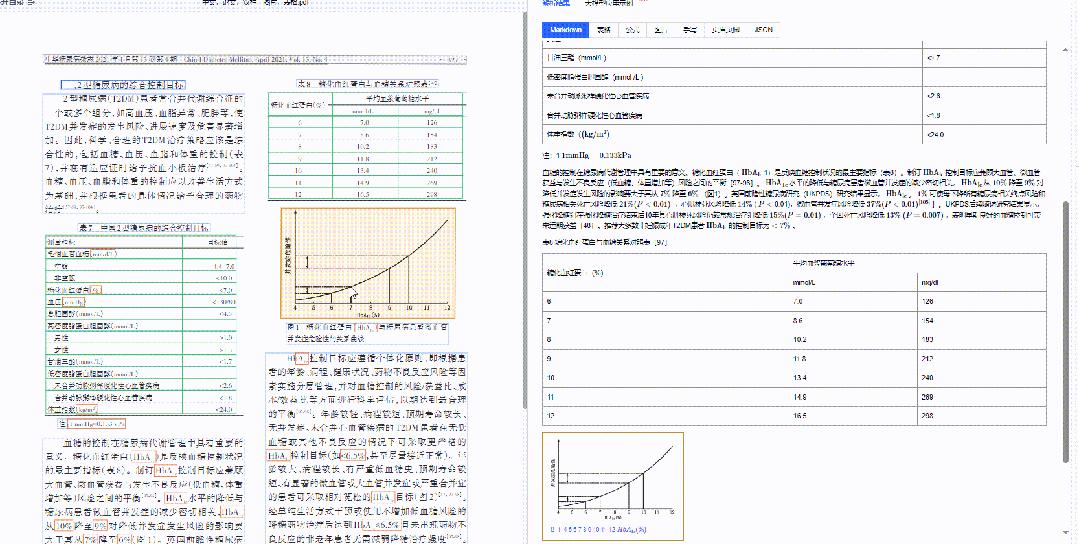Viewport: 1079px width, 544px height.
Task: Click the '126' cell in the result table
Action: coord(982,302)
